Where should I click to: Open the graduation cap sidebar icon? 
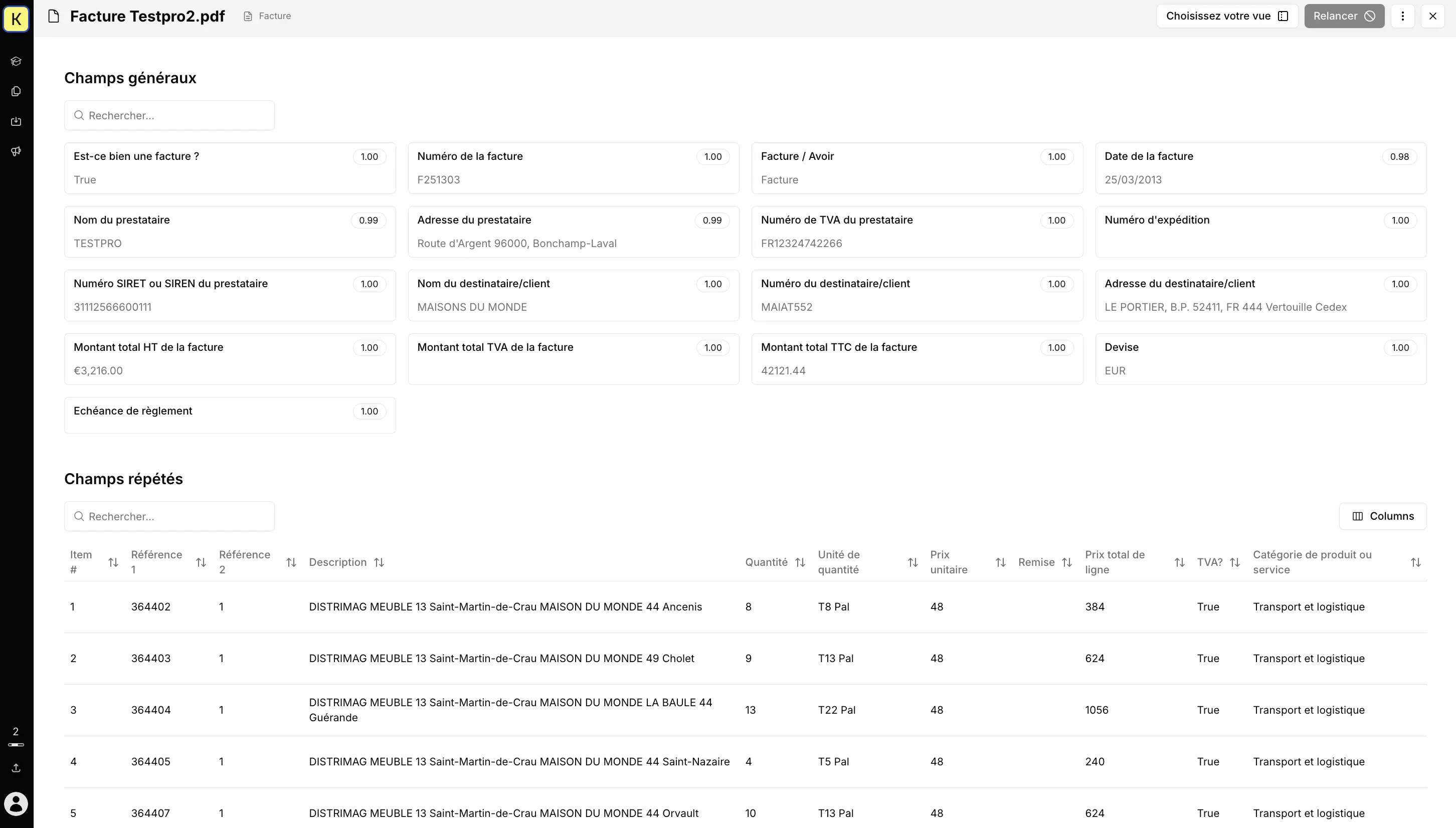click(x=16, y=62)
